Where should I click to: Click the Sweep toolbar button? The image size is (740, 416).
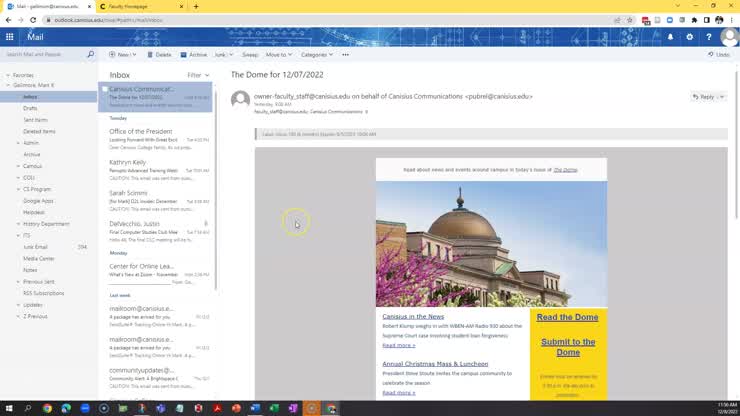pyautogui.click(x=250, y=55)
